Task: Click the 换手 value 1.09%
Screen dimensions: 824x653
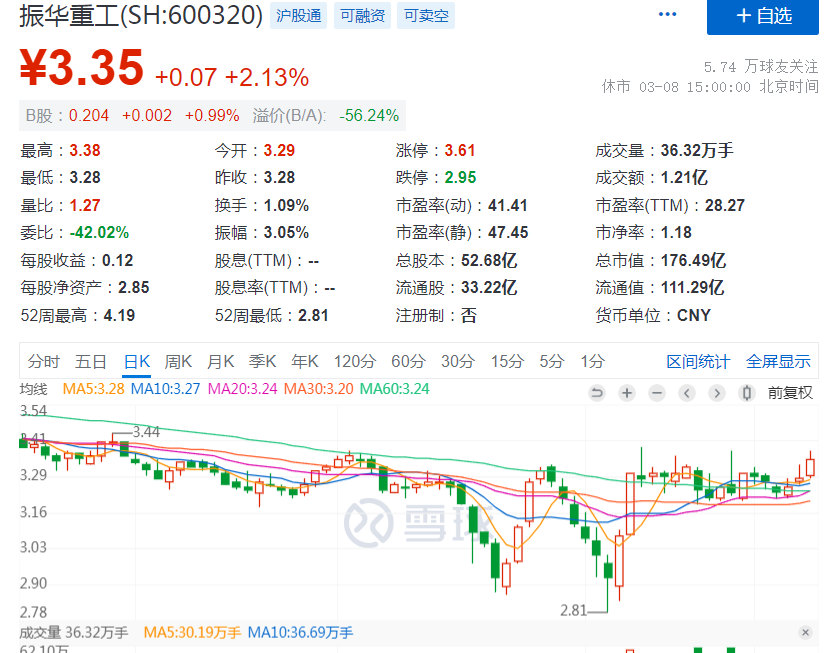Action: tap(286, 205)
